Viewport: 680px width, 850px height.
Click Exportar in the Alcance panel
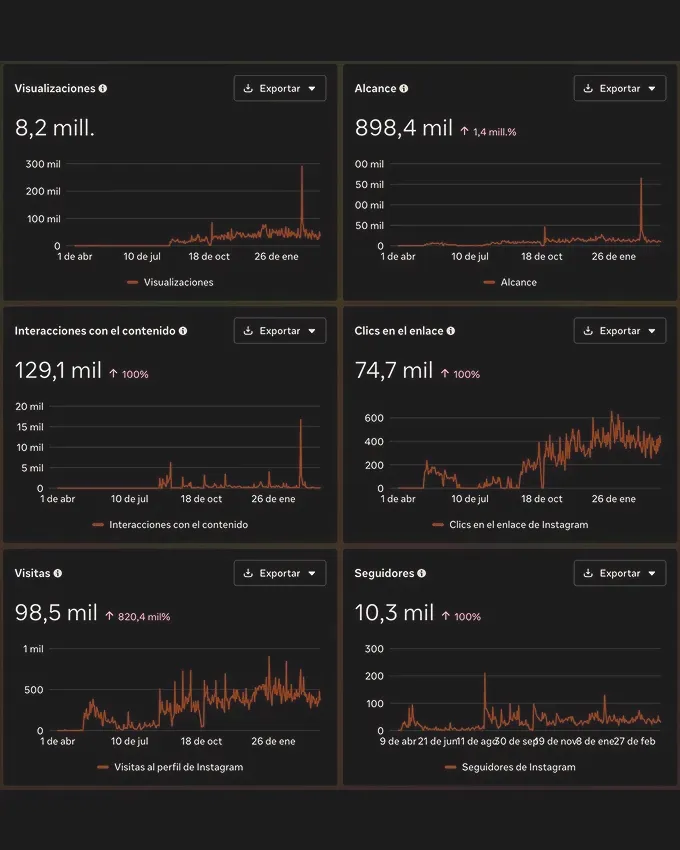[620, 88]
